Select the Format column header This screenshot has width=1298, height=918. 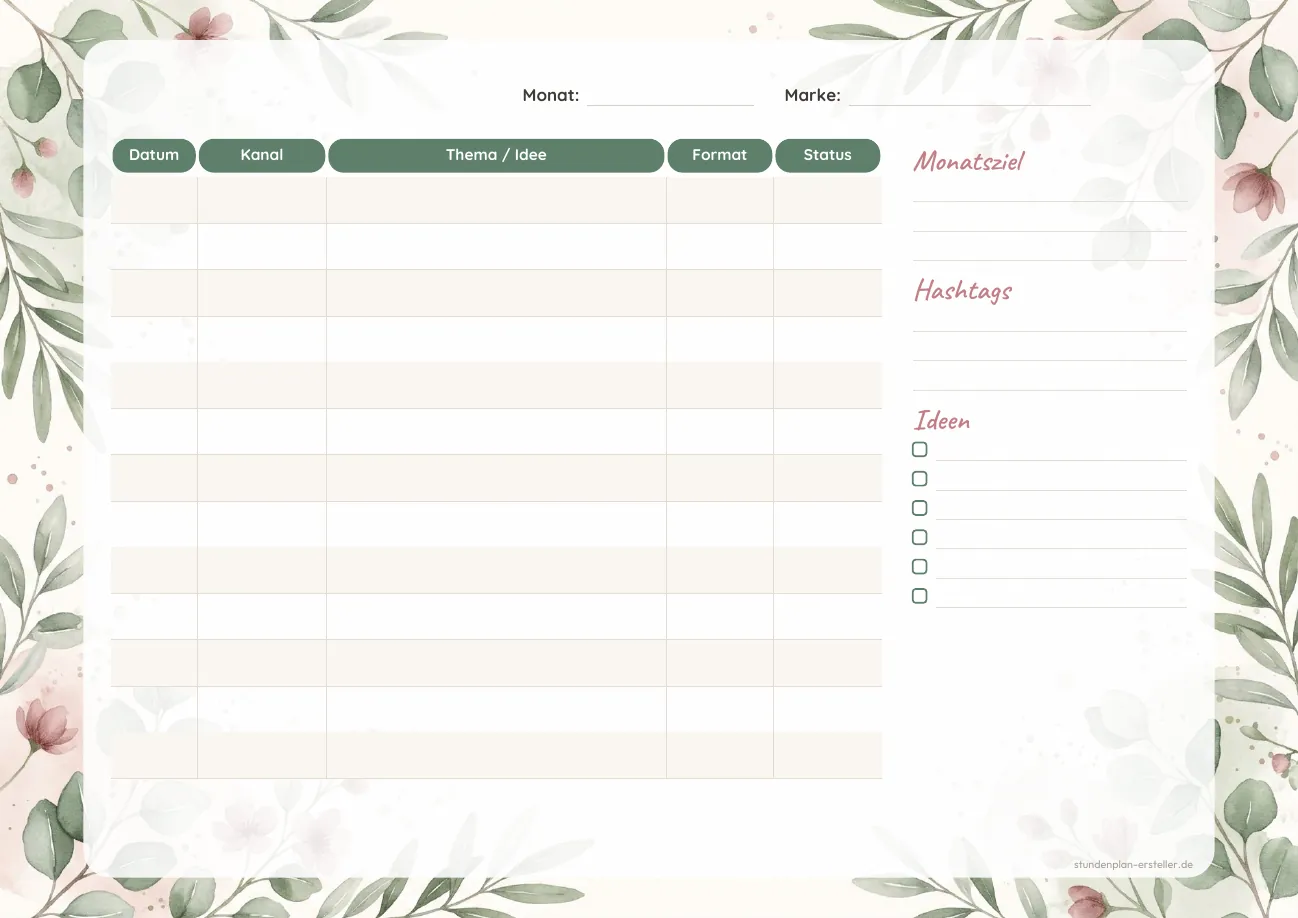pos(720,155)
